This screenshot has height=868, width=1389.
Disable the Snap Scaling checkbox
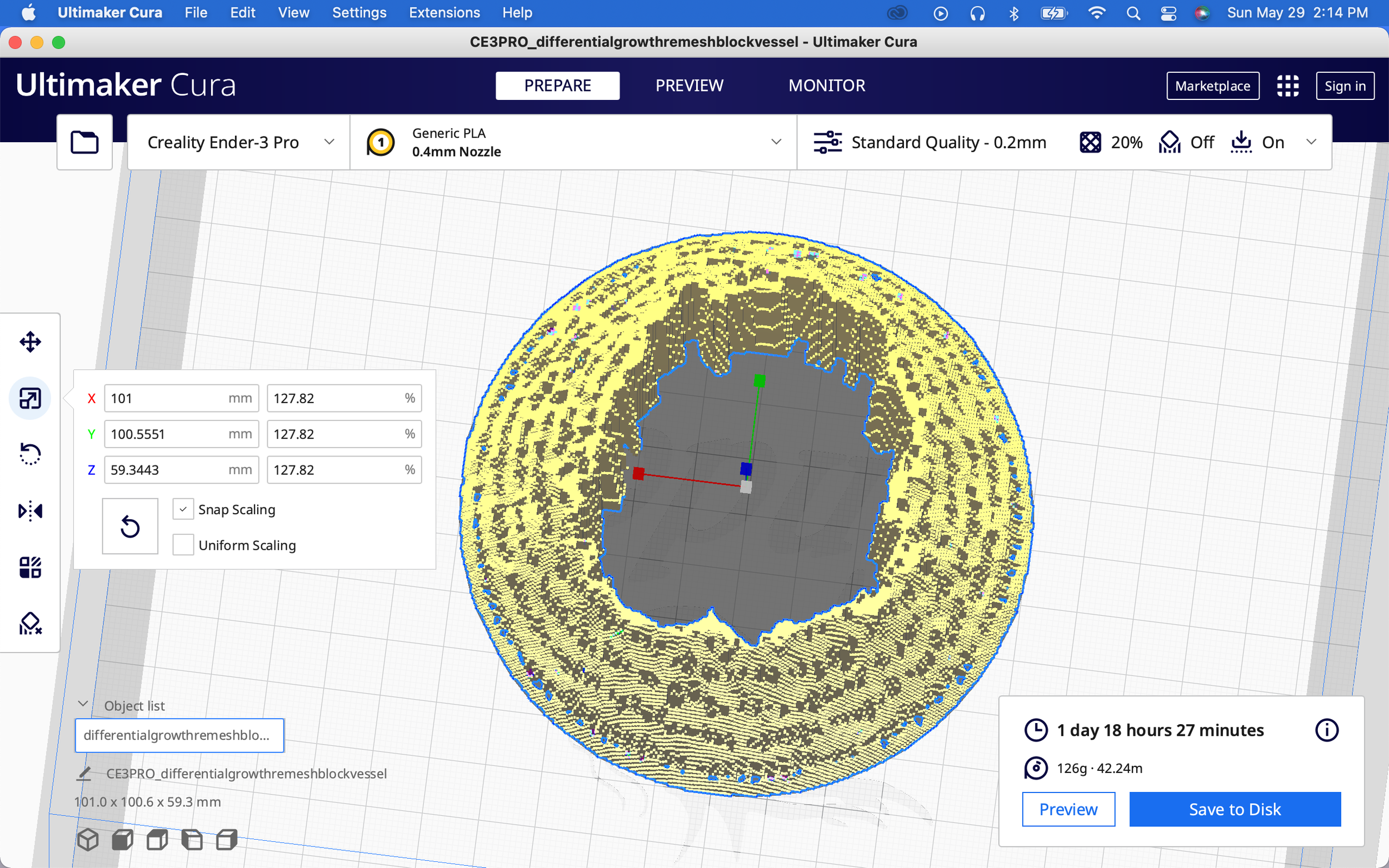click(183, 509)
